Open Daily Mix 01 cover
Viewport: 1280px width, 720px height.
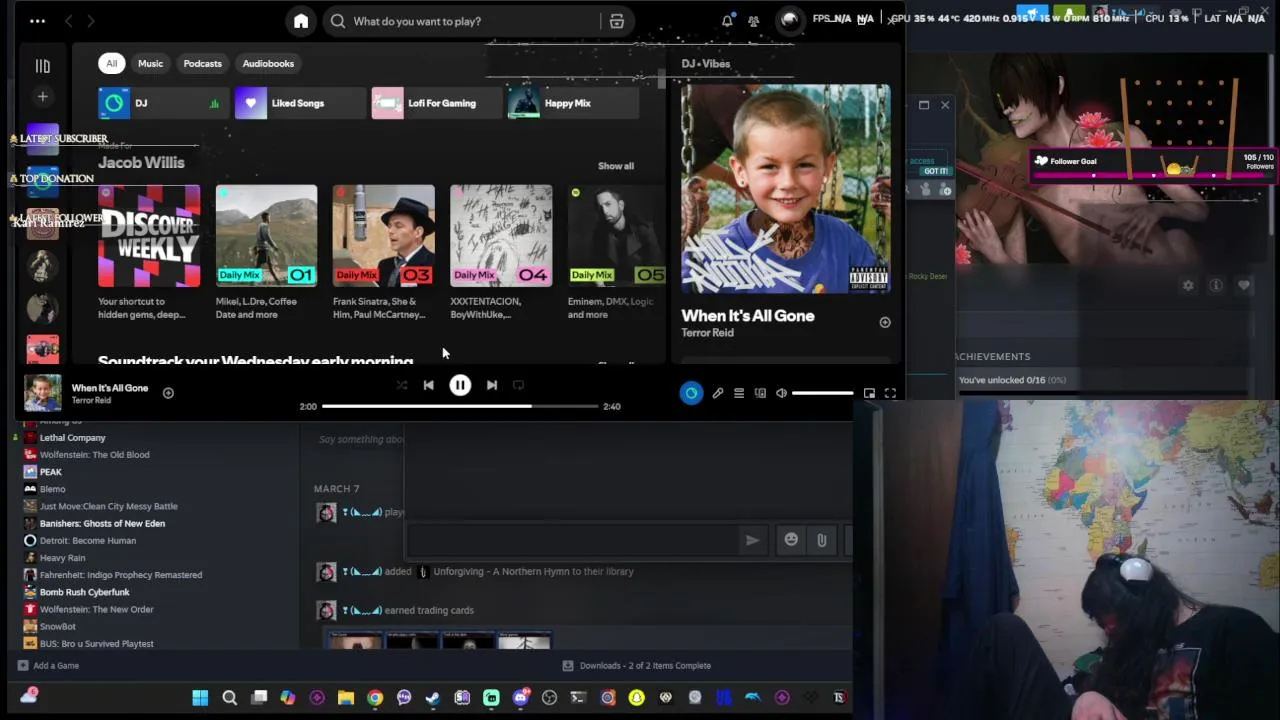pos(266,236)
